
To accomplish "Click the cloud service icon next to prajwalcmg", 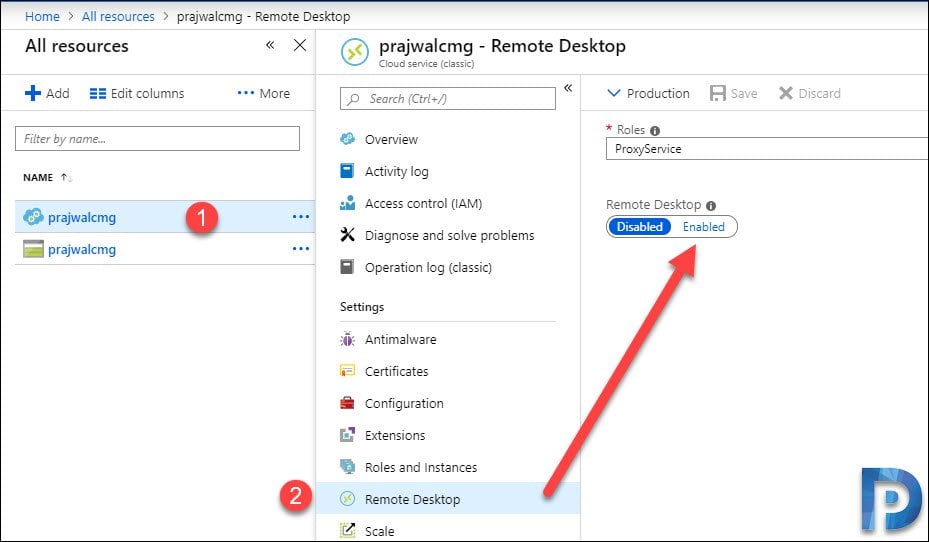I will point(33,217).
